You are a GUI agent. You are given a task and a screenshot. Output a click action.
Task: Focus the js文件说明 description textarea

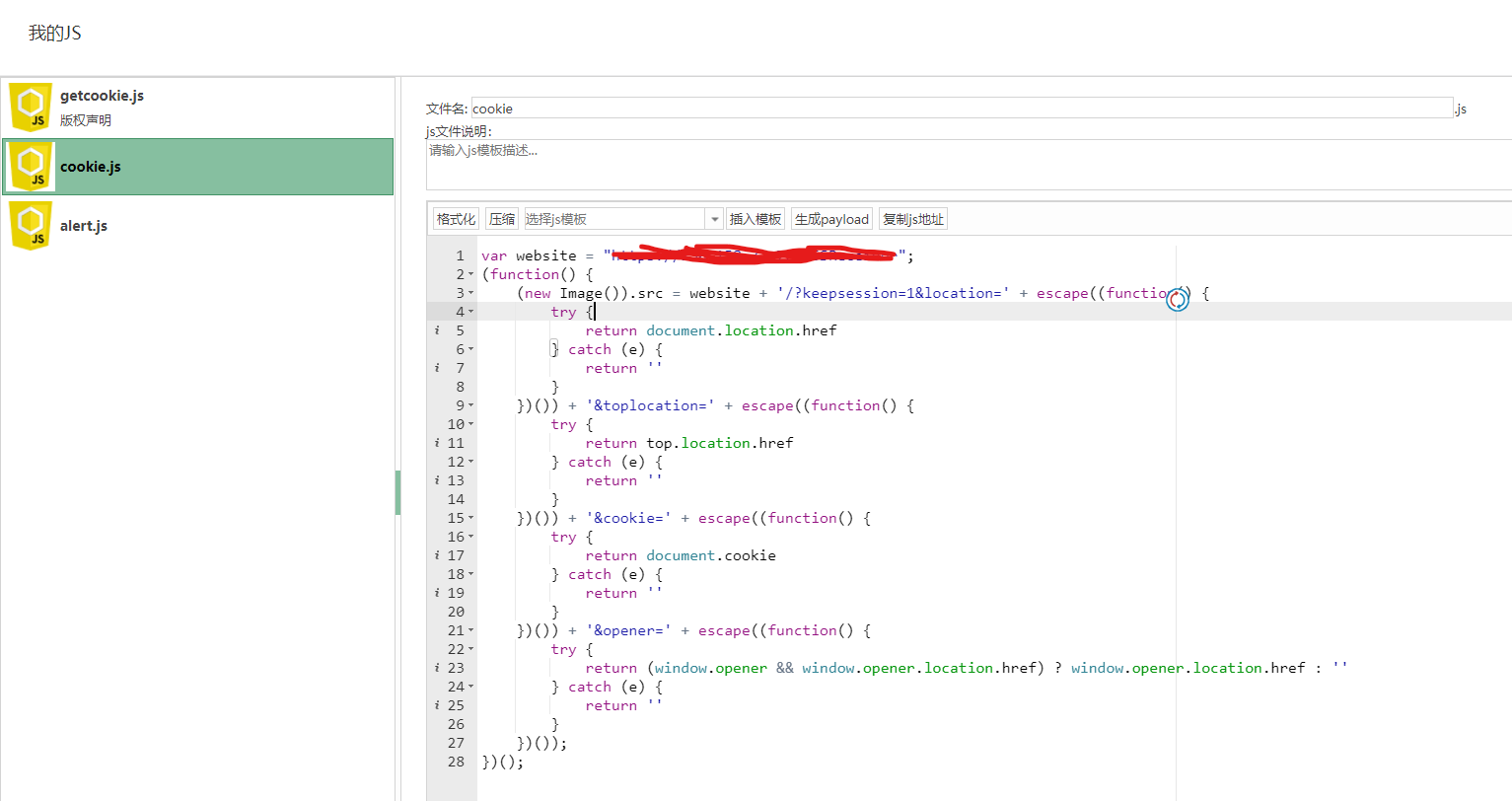click(969, 165)
